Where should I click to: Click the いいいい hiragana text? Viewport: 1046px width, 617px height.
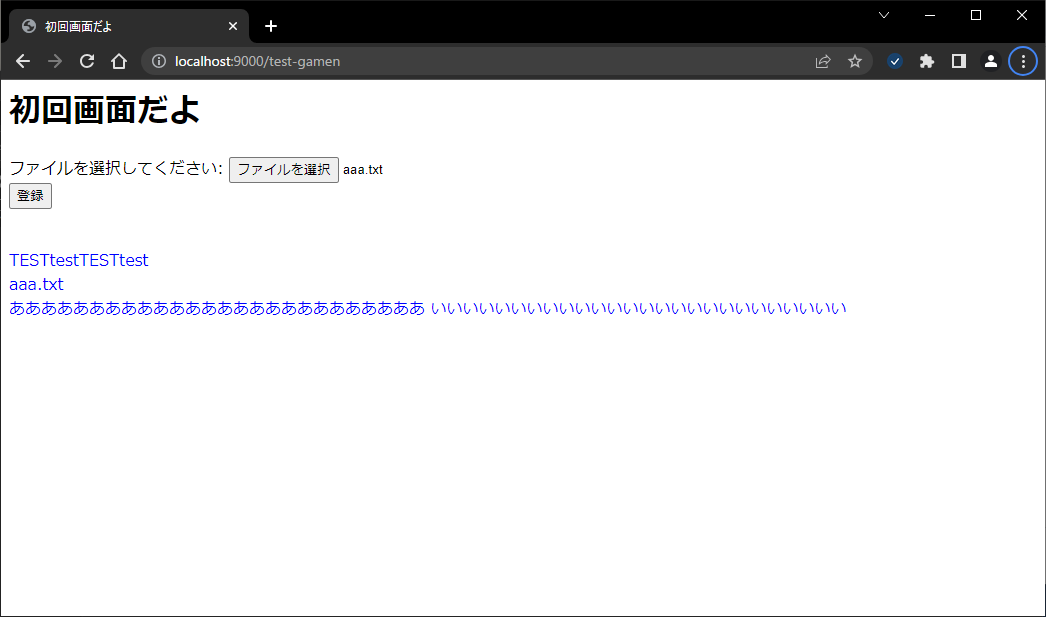[638, 308]
